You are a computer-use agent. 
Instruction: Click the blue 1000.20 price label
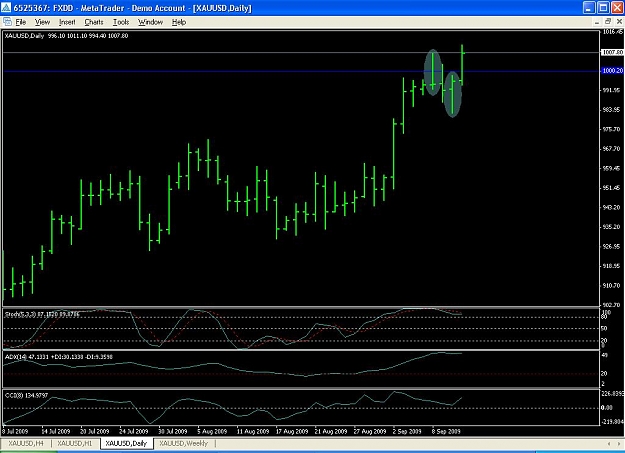click(x=612, y=71)
